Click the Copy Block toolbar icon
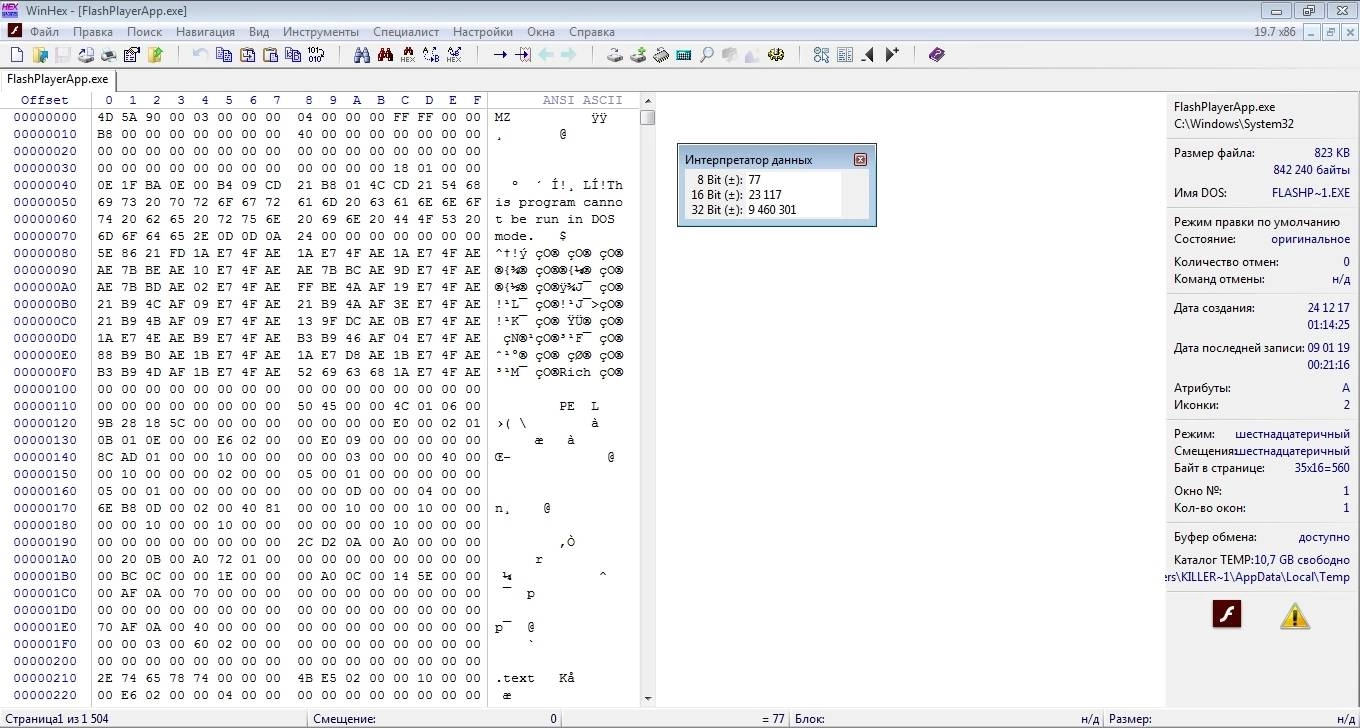This screenshot has width=1360, height=728. [x=223, y=55]
